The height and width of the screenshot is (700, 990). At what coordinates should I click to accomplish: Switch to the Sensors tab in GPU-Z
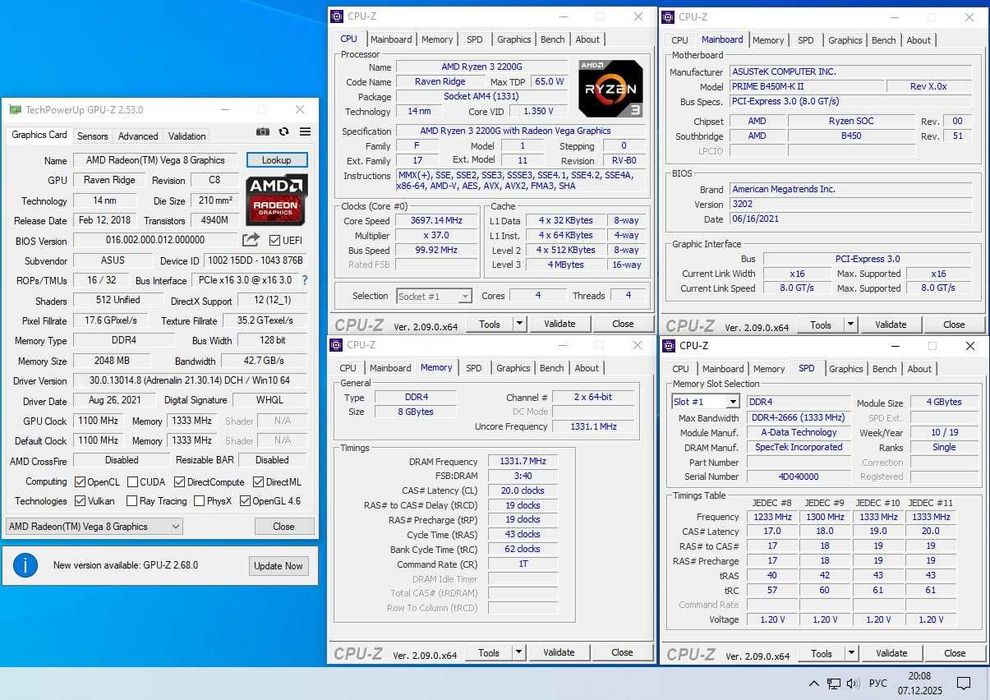point(92,136)
